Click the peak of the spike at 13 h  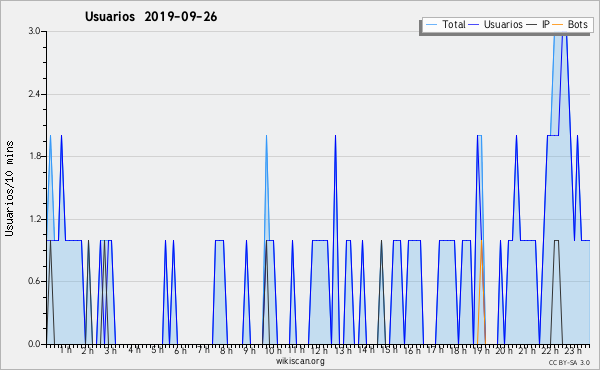click(335, 135)
